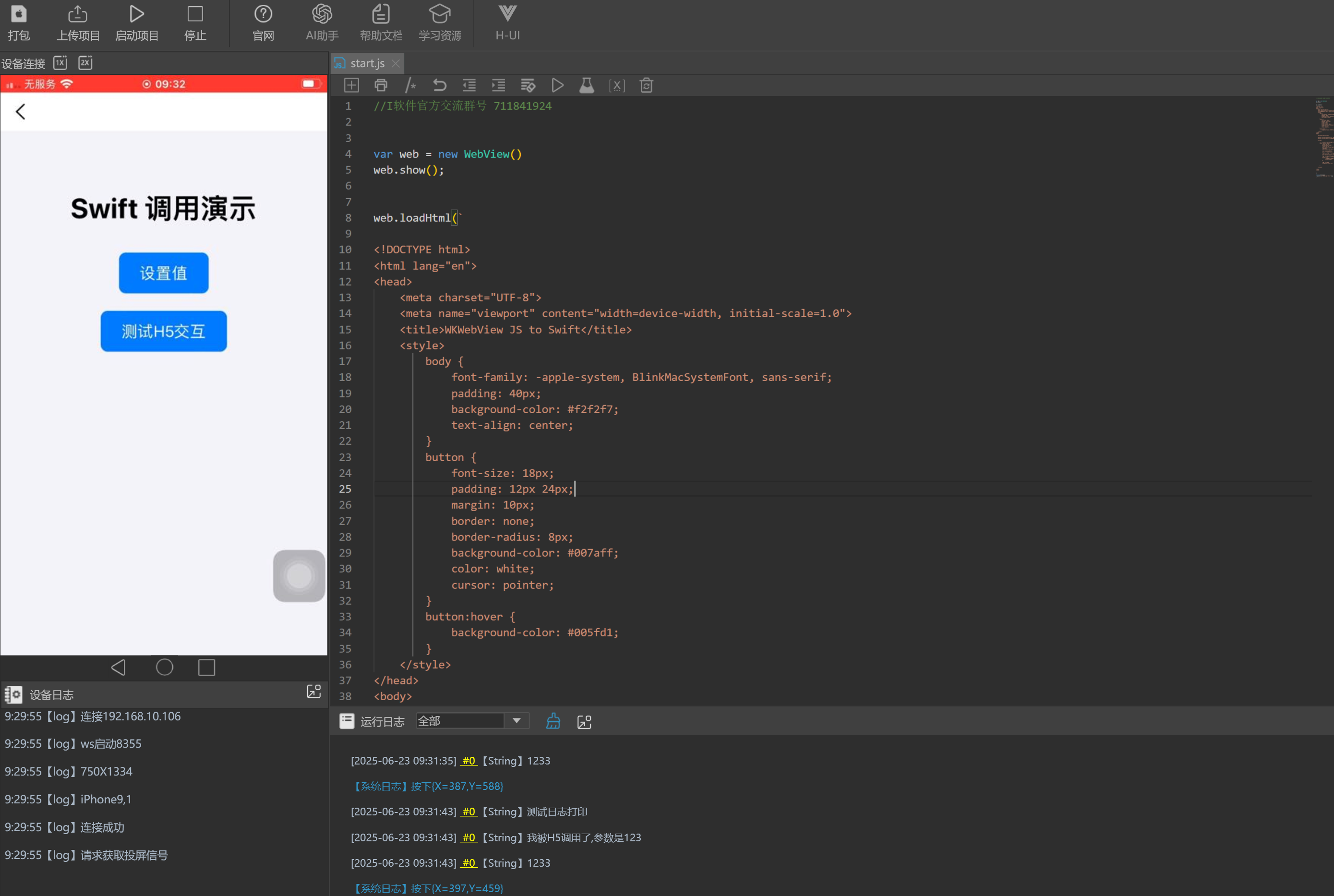Open the H-UI tool

pos(507,23)
